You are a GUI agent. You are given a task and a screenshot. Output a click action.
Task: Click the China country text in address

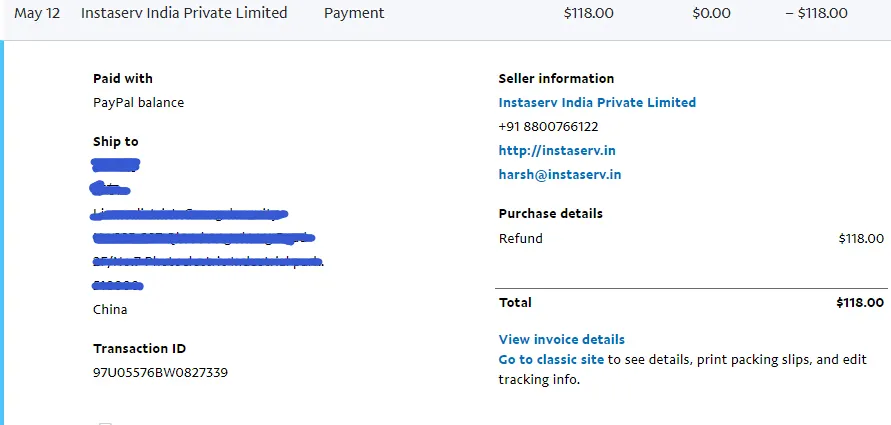(110, 310)
